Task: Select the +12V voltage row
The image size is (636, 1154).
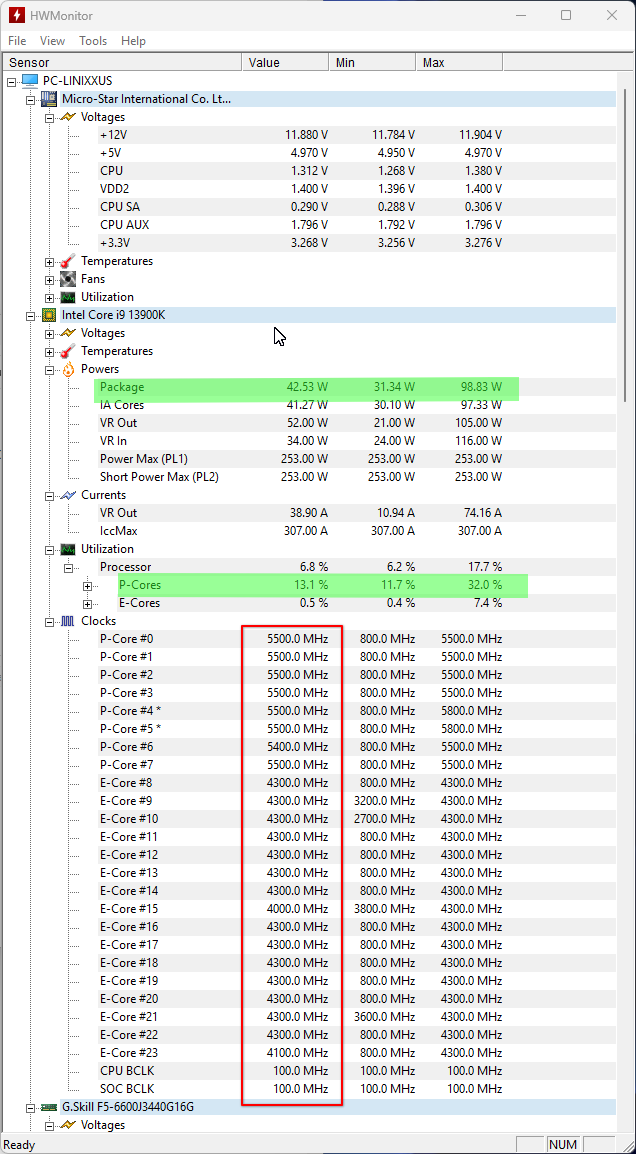Action: [x=357, y=135]
